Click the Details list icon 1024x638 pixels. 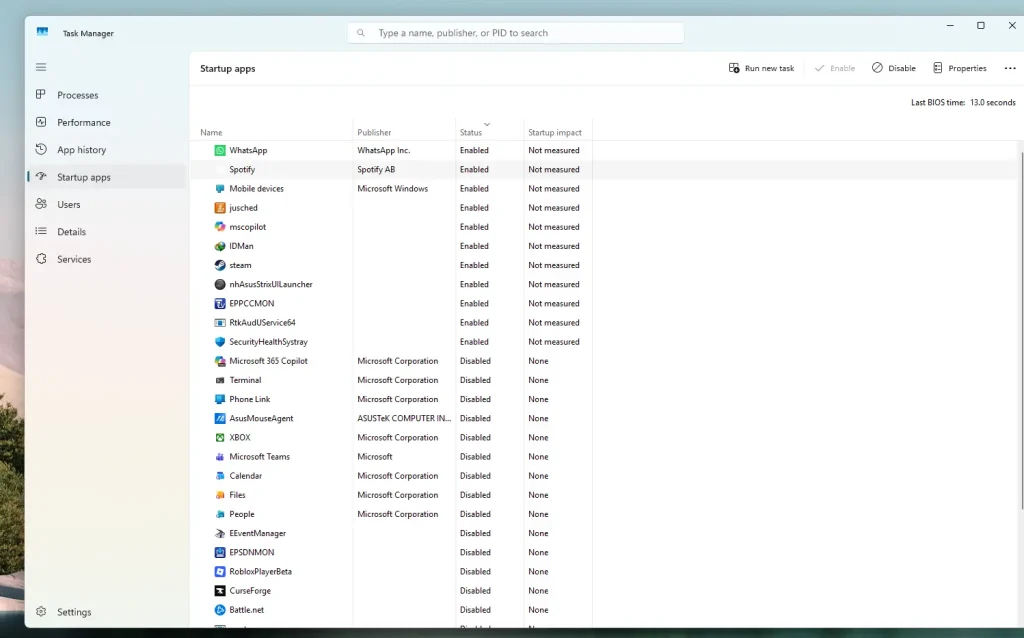[41, 231]
